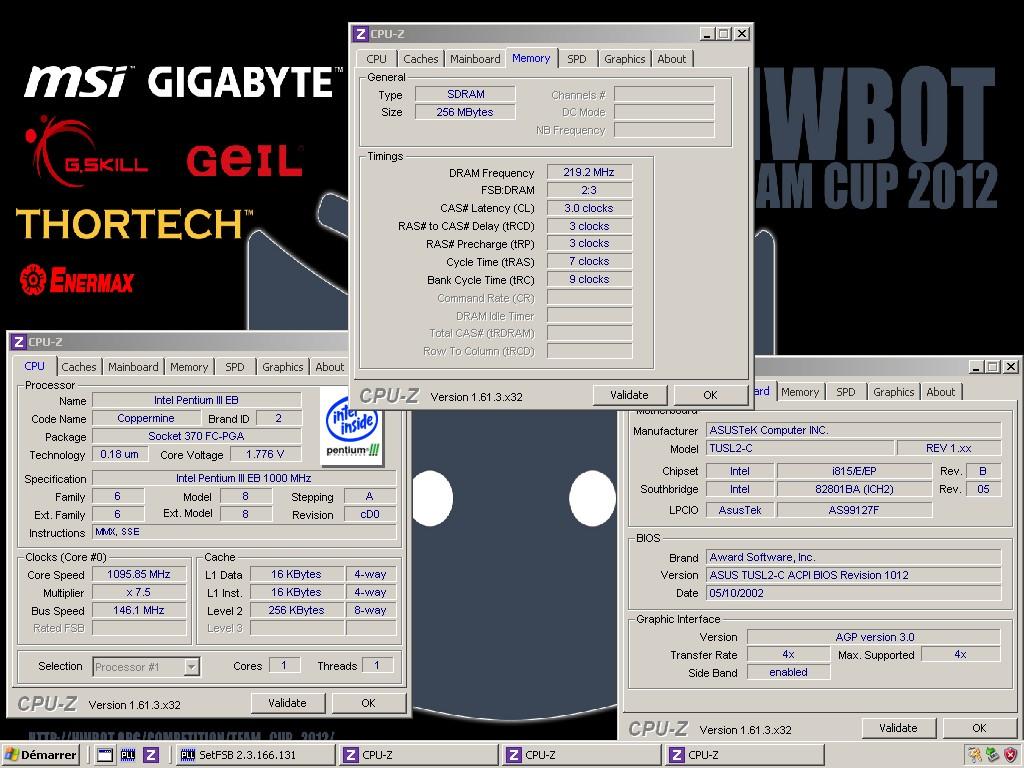Open the CPU tab in Memory window

[x=376, y=59]
